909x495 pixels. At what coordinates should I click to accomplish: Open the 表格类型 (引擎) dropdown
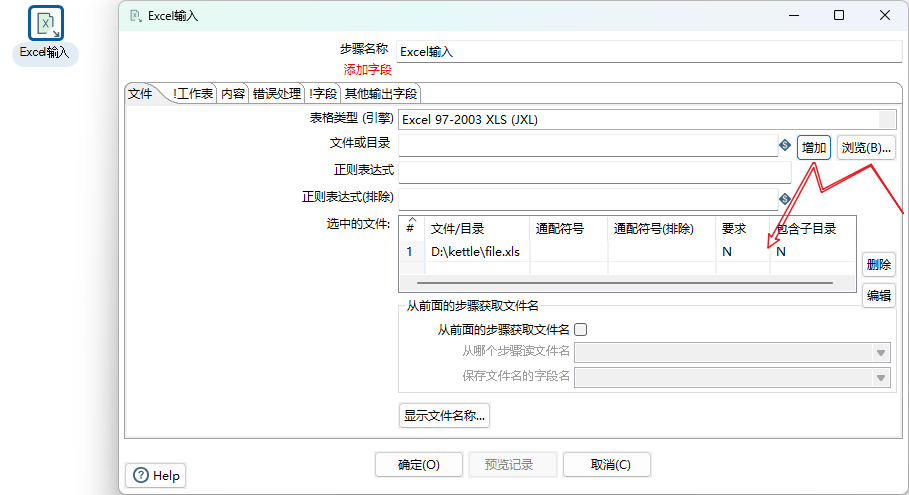coord(886,120)
